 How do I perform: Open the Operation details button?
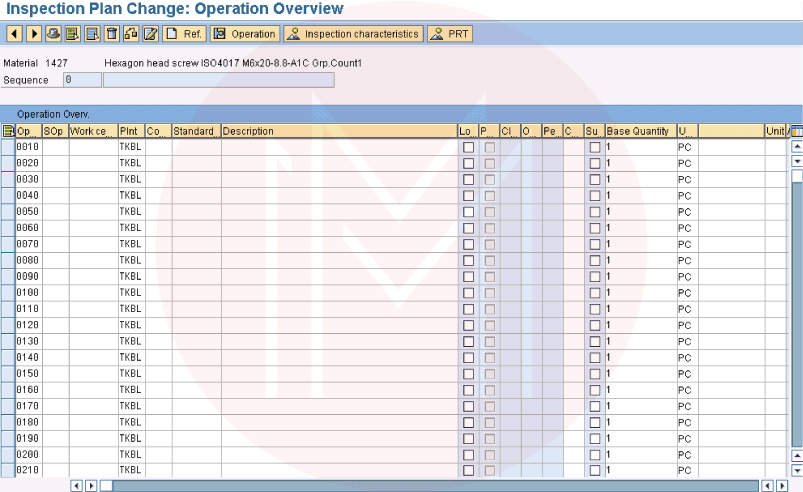pos(245,34)
